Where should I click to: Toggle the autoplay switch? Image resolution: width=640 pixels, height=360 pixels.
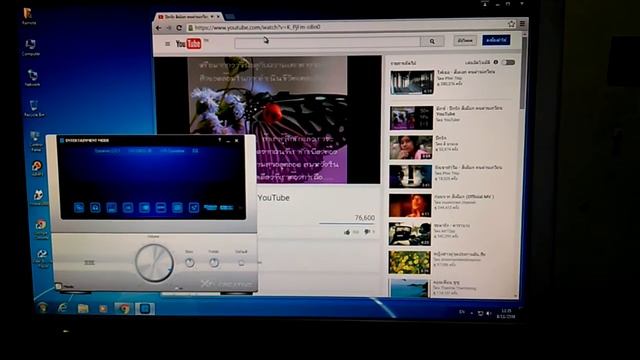508,62
